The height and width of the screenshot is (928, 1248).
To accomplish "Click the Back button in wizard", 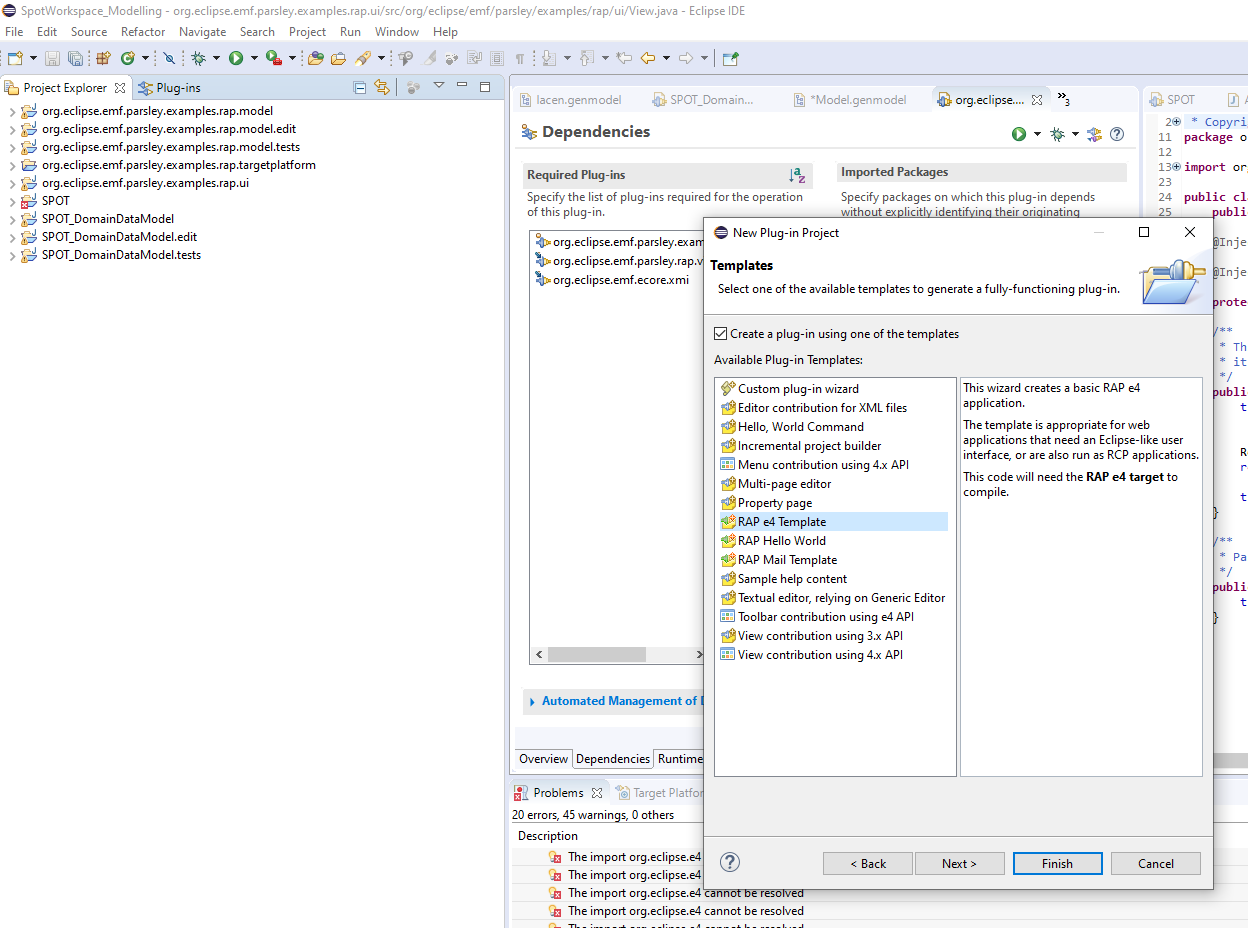I will [x=868, y=864].
